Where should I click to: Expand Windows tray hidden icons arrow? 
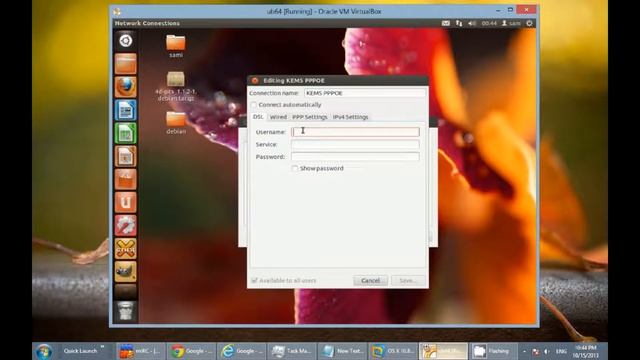524,351
